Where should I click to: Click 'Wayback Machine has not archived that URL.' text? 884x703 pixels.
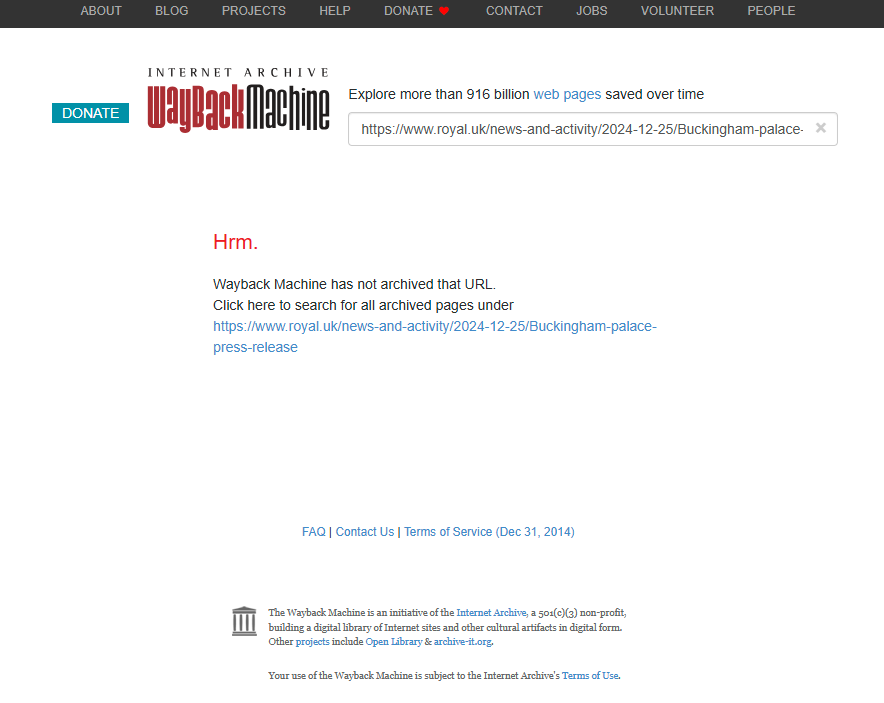355,284
